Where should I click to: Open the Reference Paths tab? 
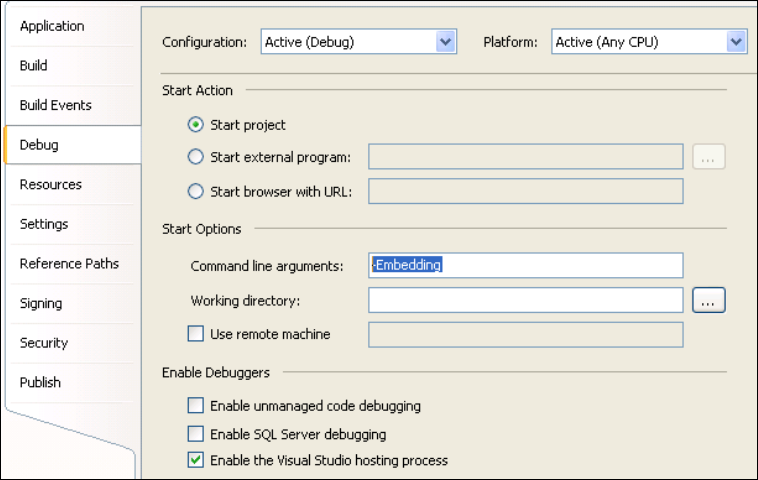tap(69, 264)
